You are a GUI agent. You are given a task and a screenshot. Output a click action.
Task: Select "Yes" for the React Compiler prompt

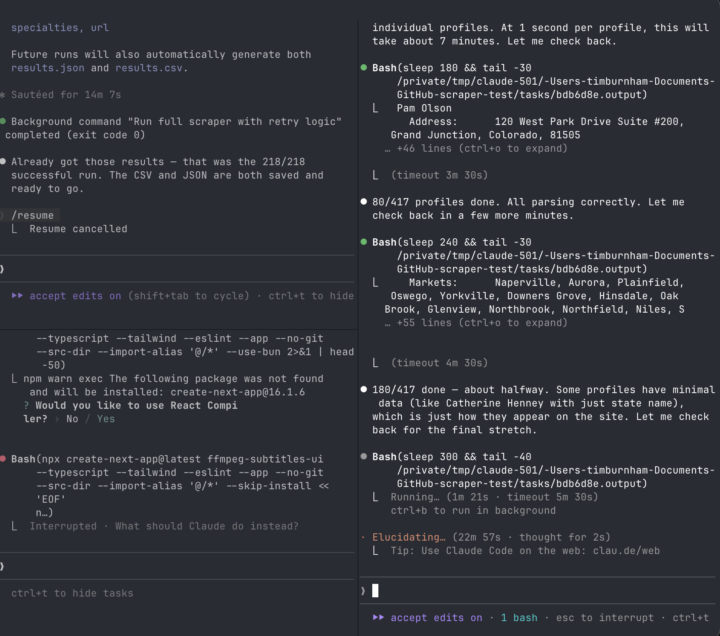pyautogui.click(x=105, y=419)
